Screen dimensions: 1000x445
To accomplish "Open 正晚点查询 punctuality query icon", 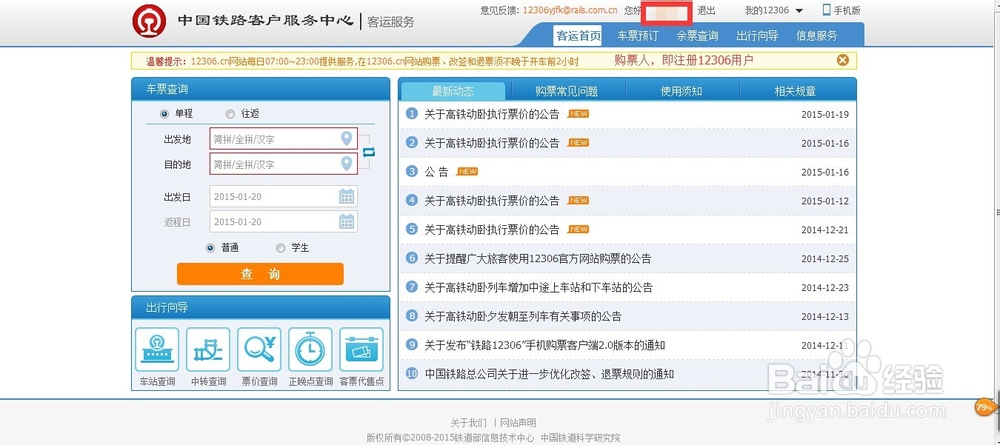I will (x=310, y=349).
